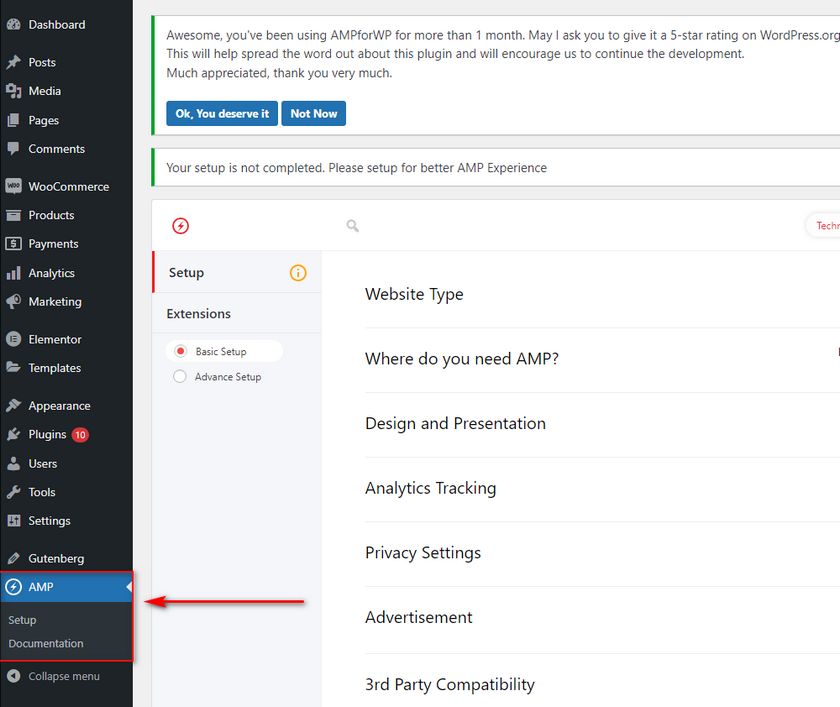Viewport: 840px width, 707px height.
Task: Select the Basic Setup radio button
Action: click(181, 351)
